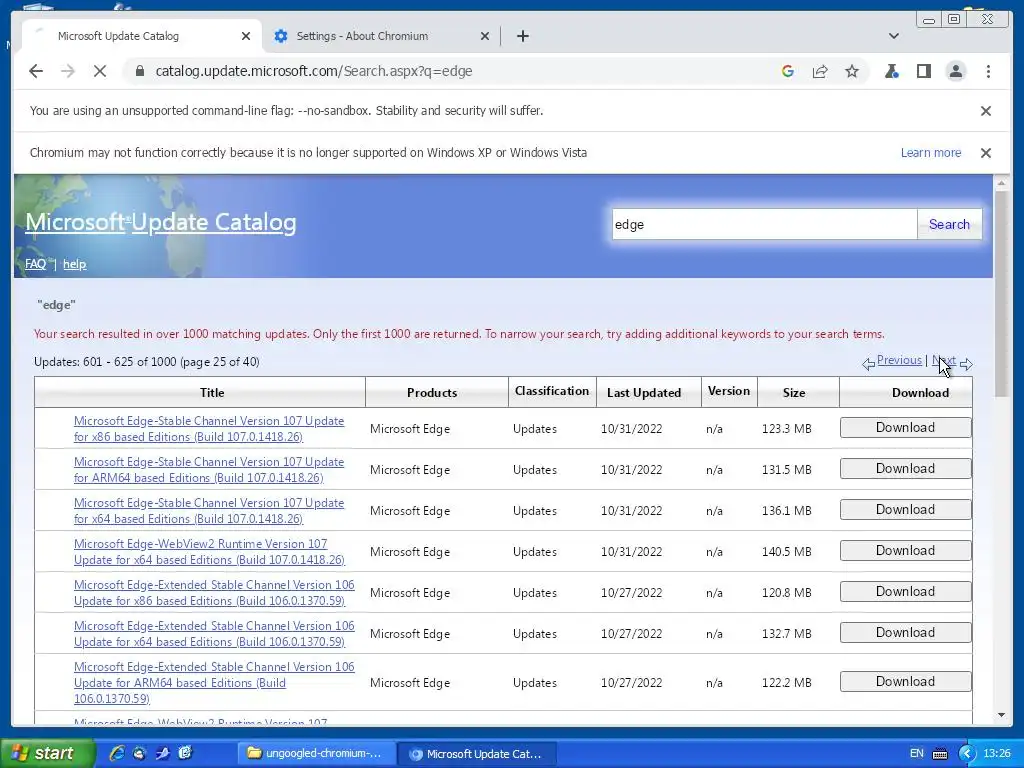This screenshot has width=1024, height=768.
Task: Sort by Title column header
Action: 212,392
